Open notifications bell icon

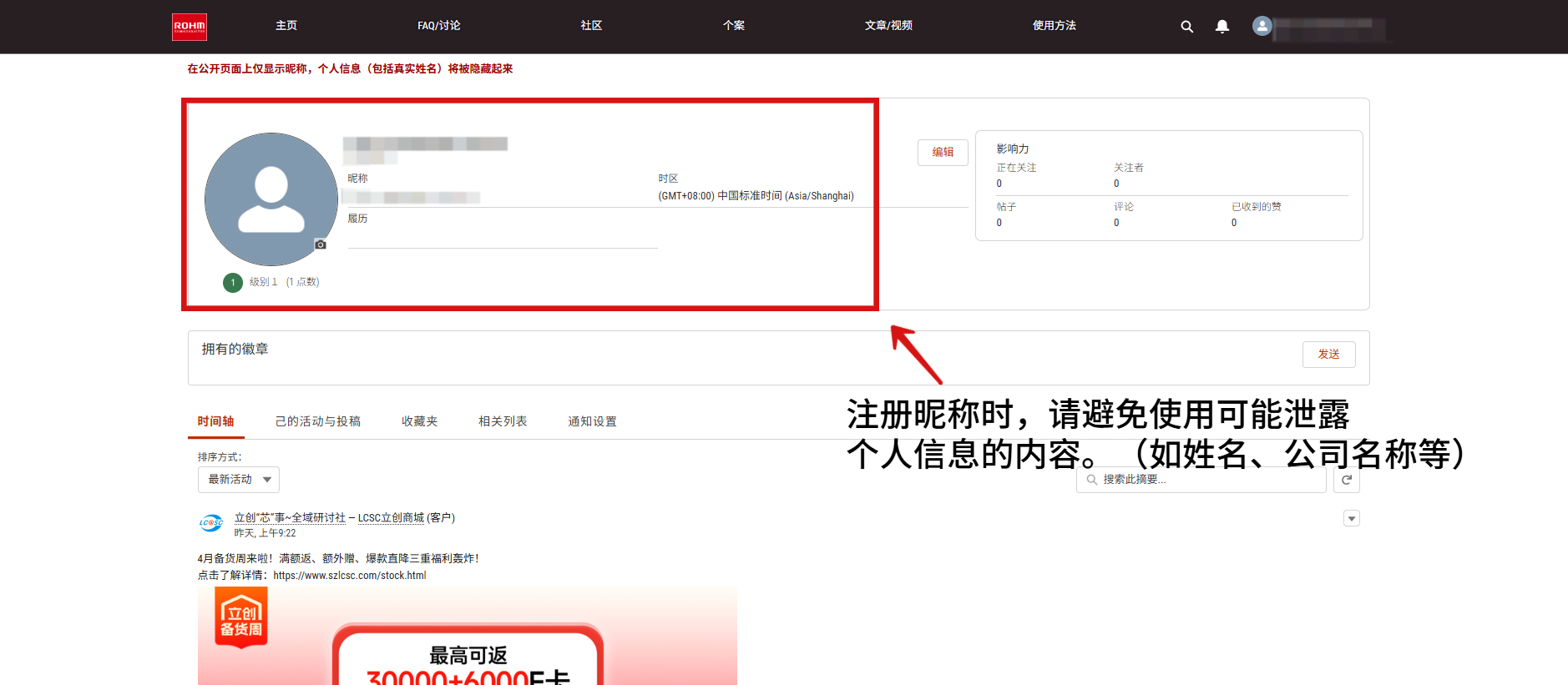(1222, 27)
